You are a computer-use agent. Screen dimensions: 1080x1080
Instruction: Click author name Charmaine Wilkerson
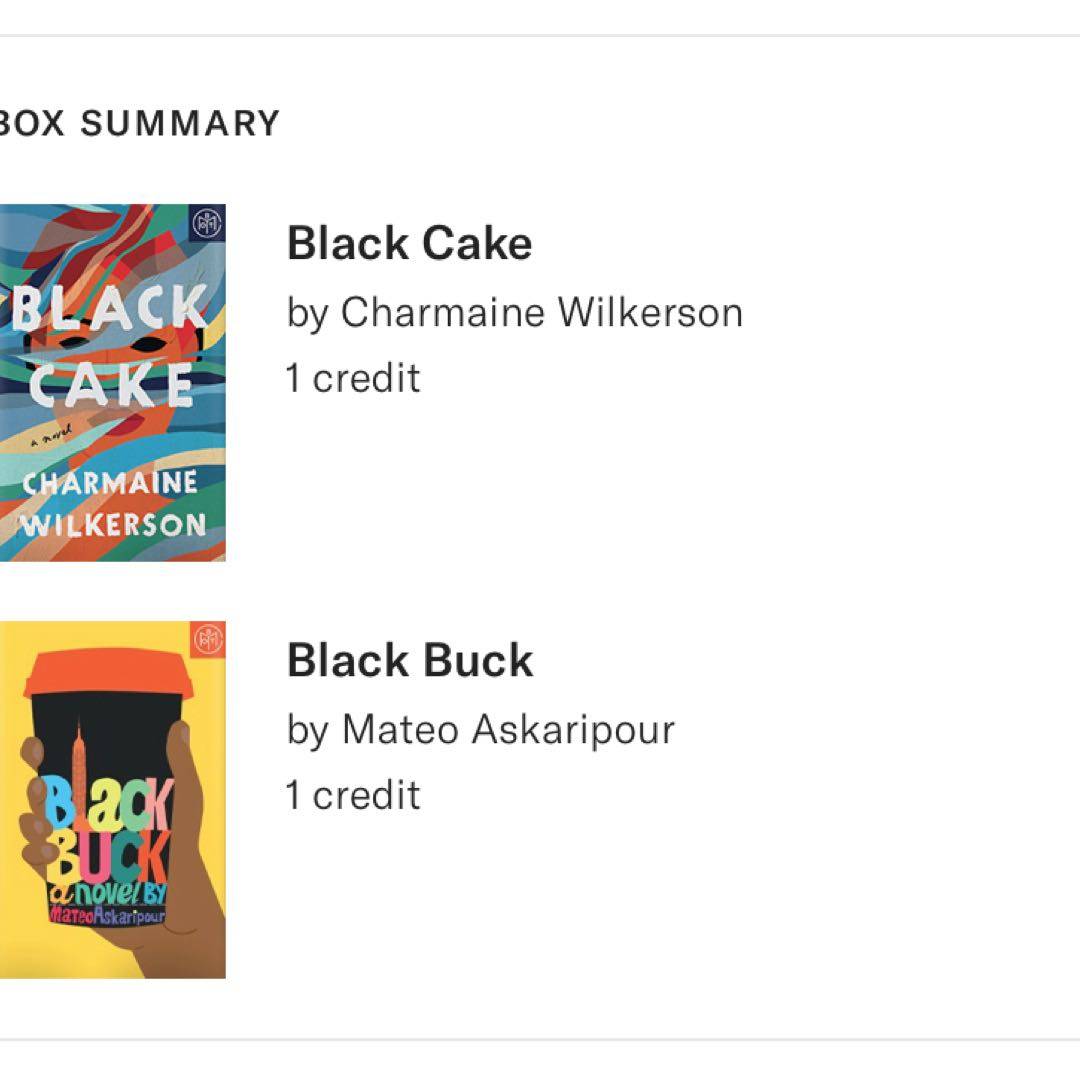point(541,312)
